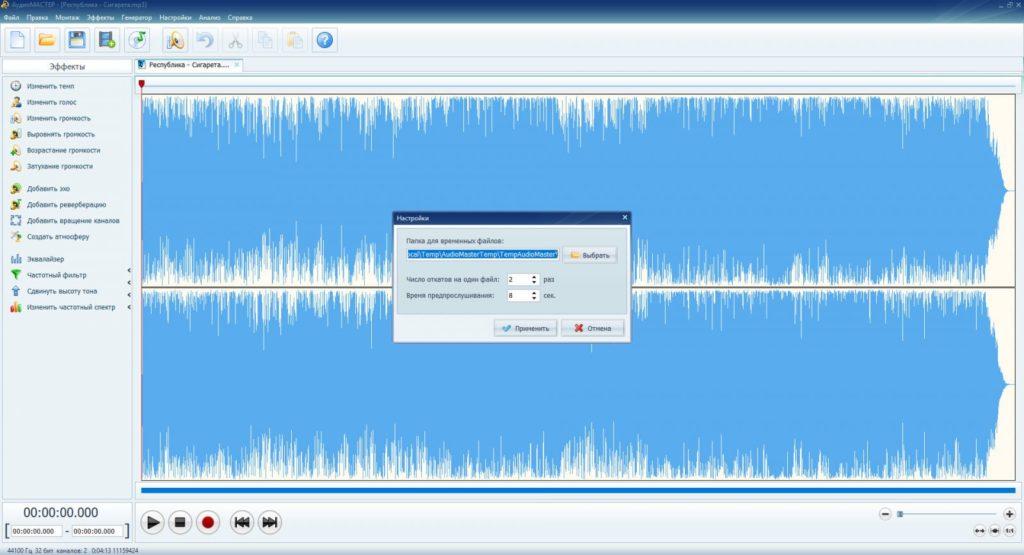Click the 1:1 zoom icon

(1010, 531)
